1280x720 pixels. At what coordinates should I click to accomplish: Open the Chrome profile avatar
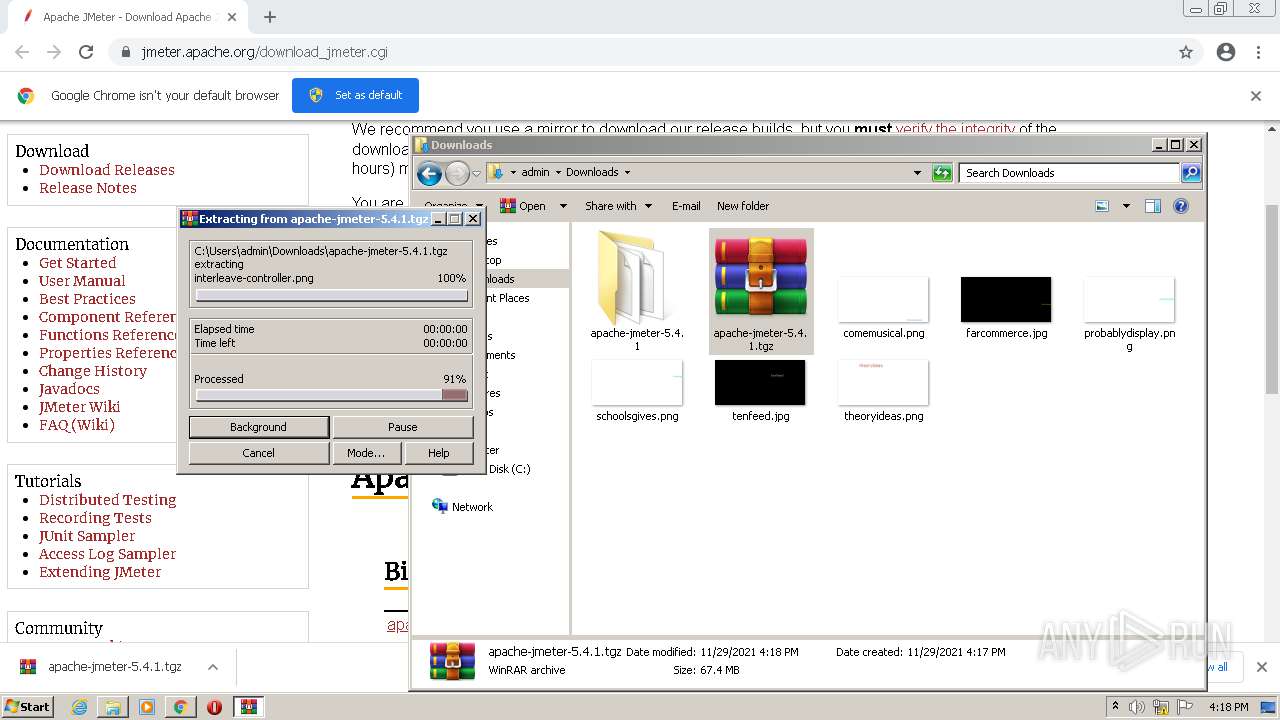[x=1226, y=52]
